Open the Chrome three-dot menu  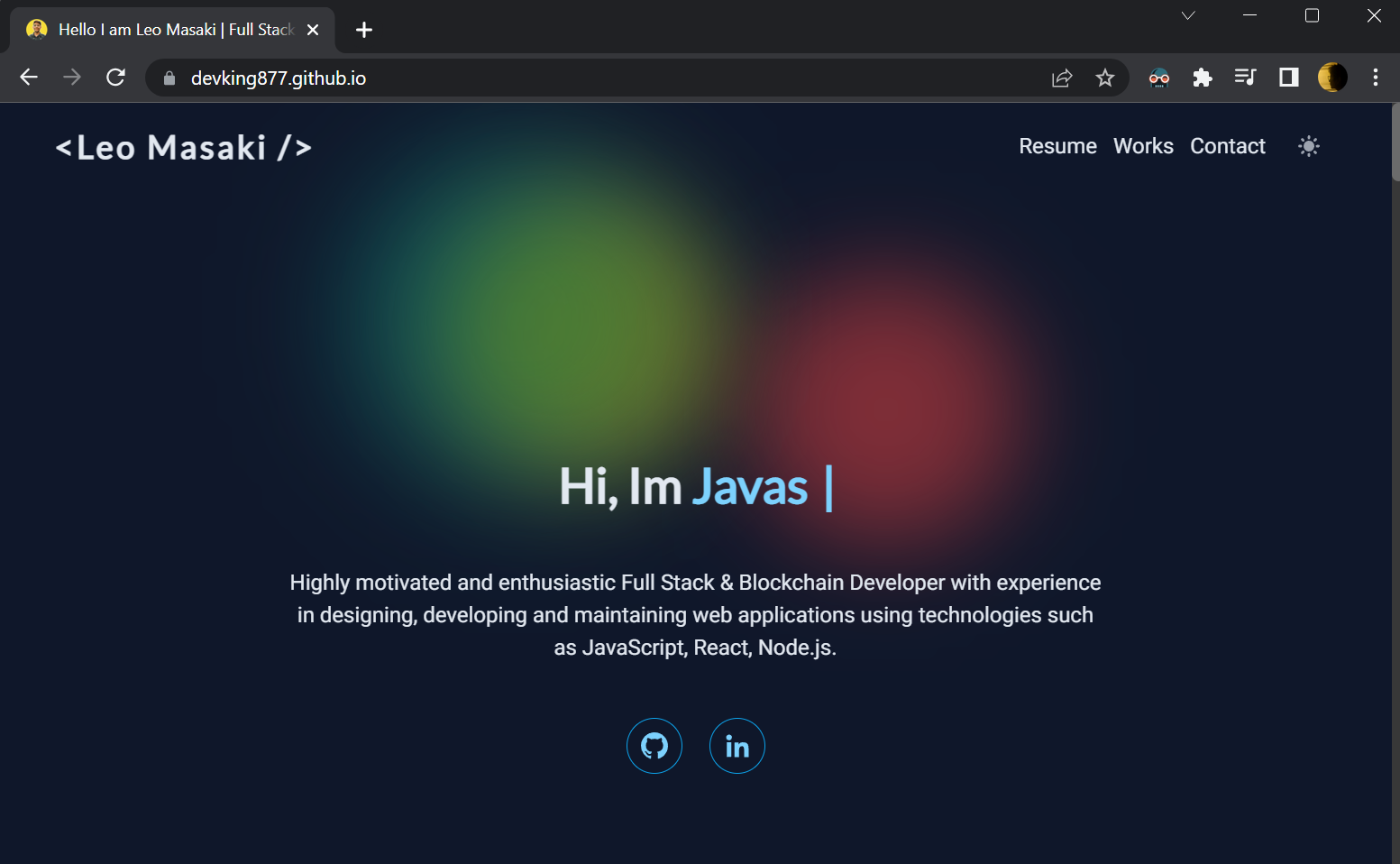1375,78
